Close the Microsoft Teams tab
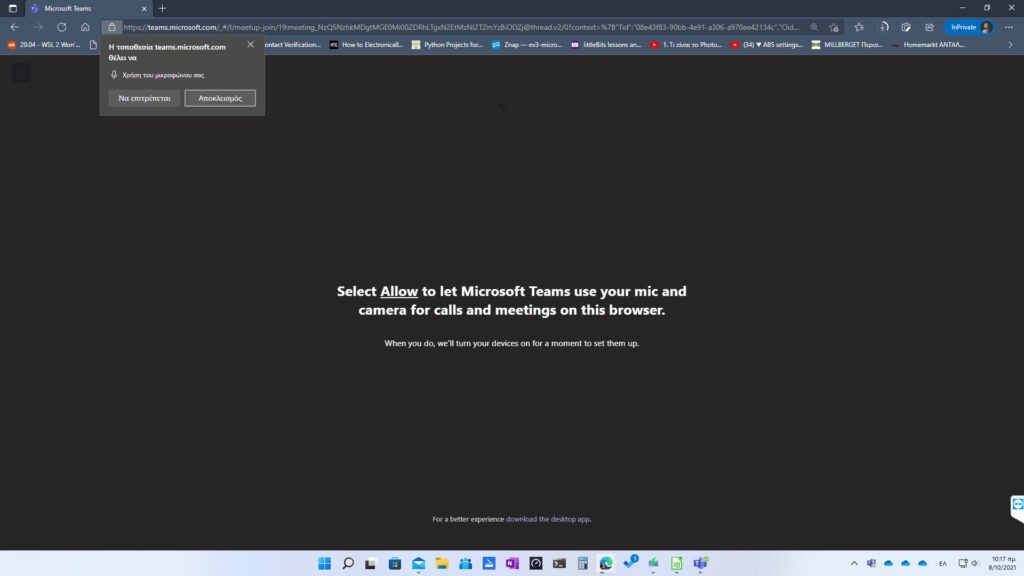This screenshot has width=1024, height=576. [144, 8]
